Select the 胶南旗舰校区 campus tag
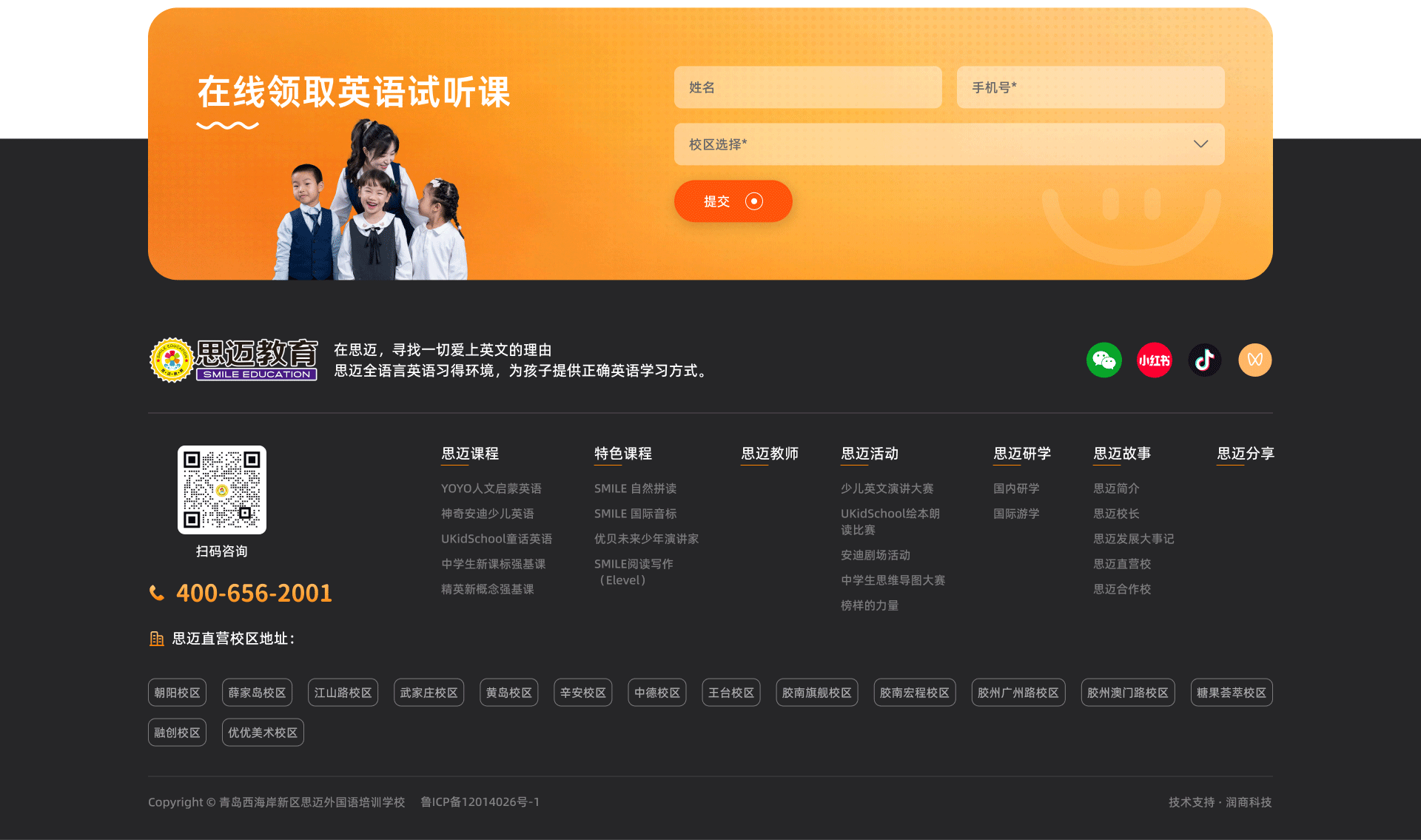 [816, 693]
